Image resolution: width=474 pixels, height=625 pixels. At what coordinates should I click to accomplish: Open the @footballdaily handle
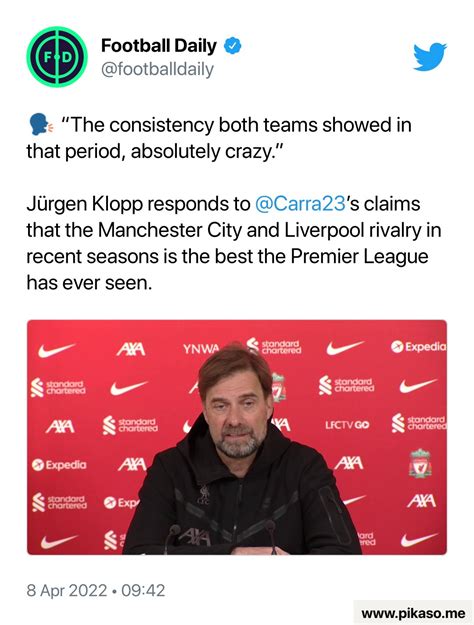(x=157, y=69)
